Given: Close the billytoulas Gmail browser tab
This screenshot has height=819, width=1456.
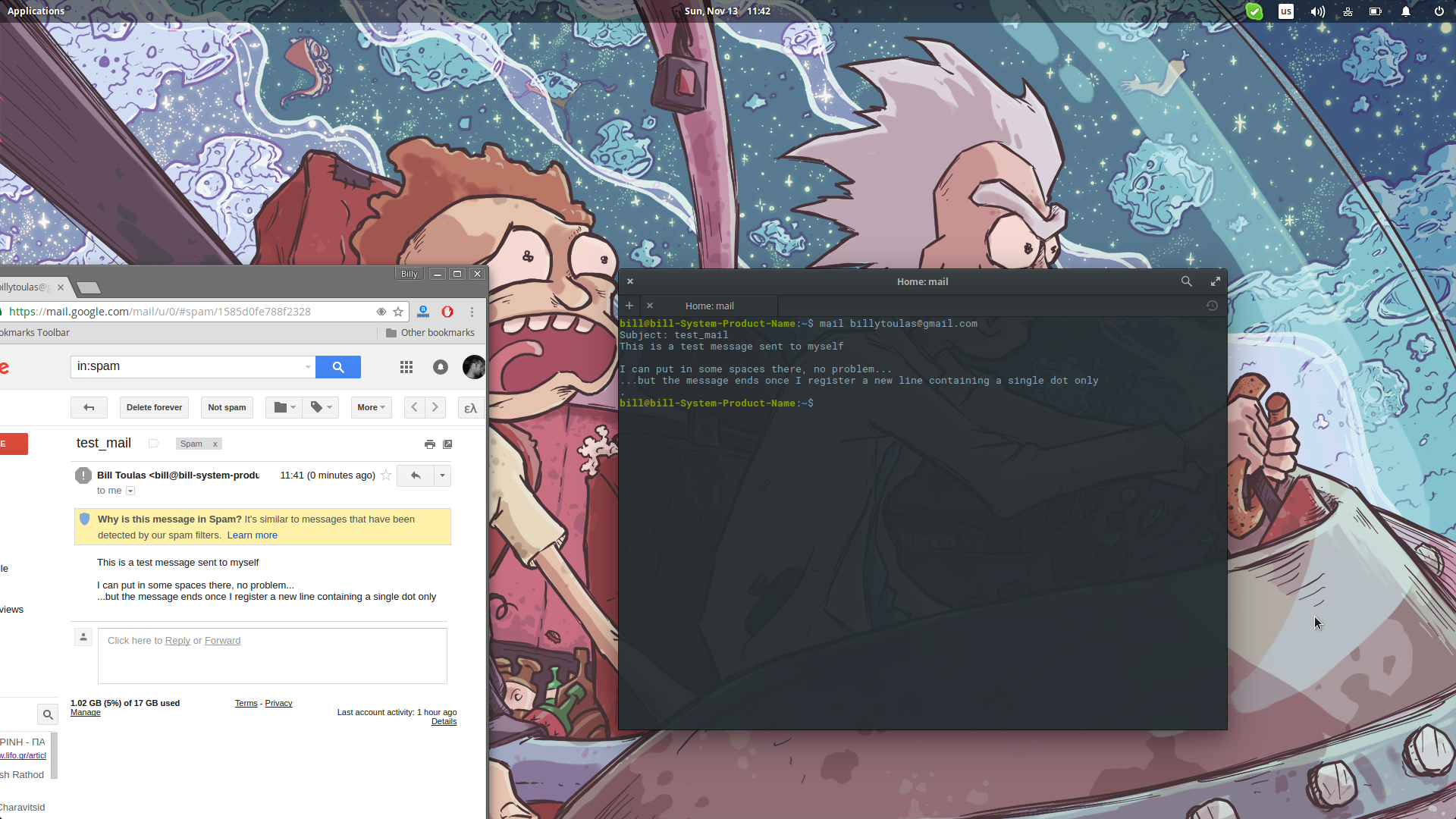Looking at the screenshot, I should coord(61,287).
